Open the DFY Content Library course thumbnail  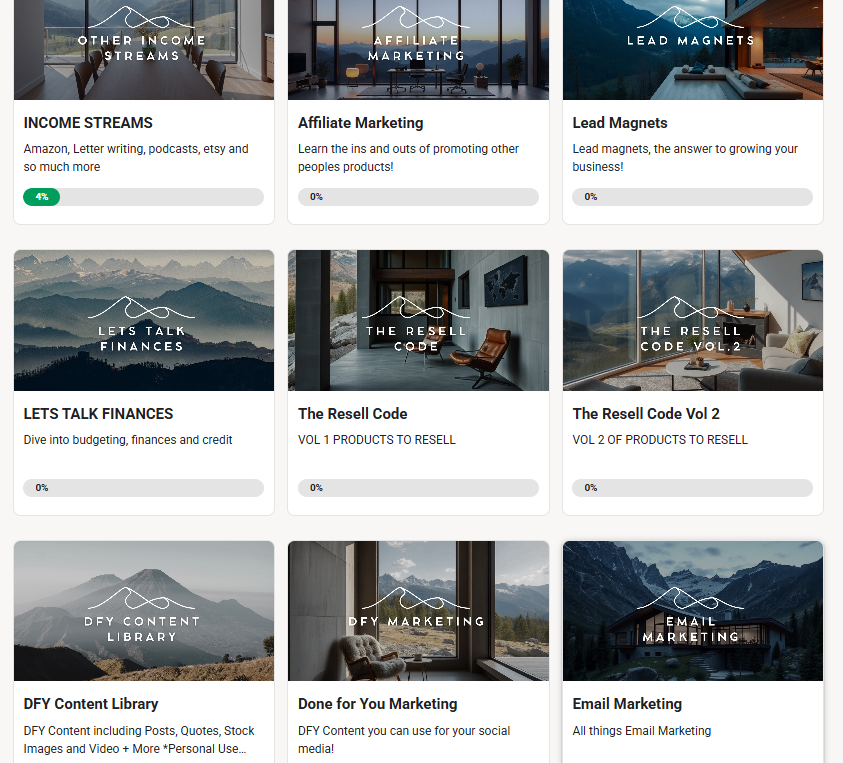(x=143, y=610)
